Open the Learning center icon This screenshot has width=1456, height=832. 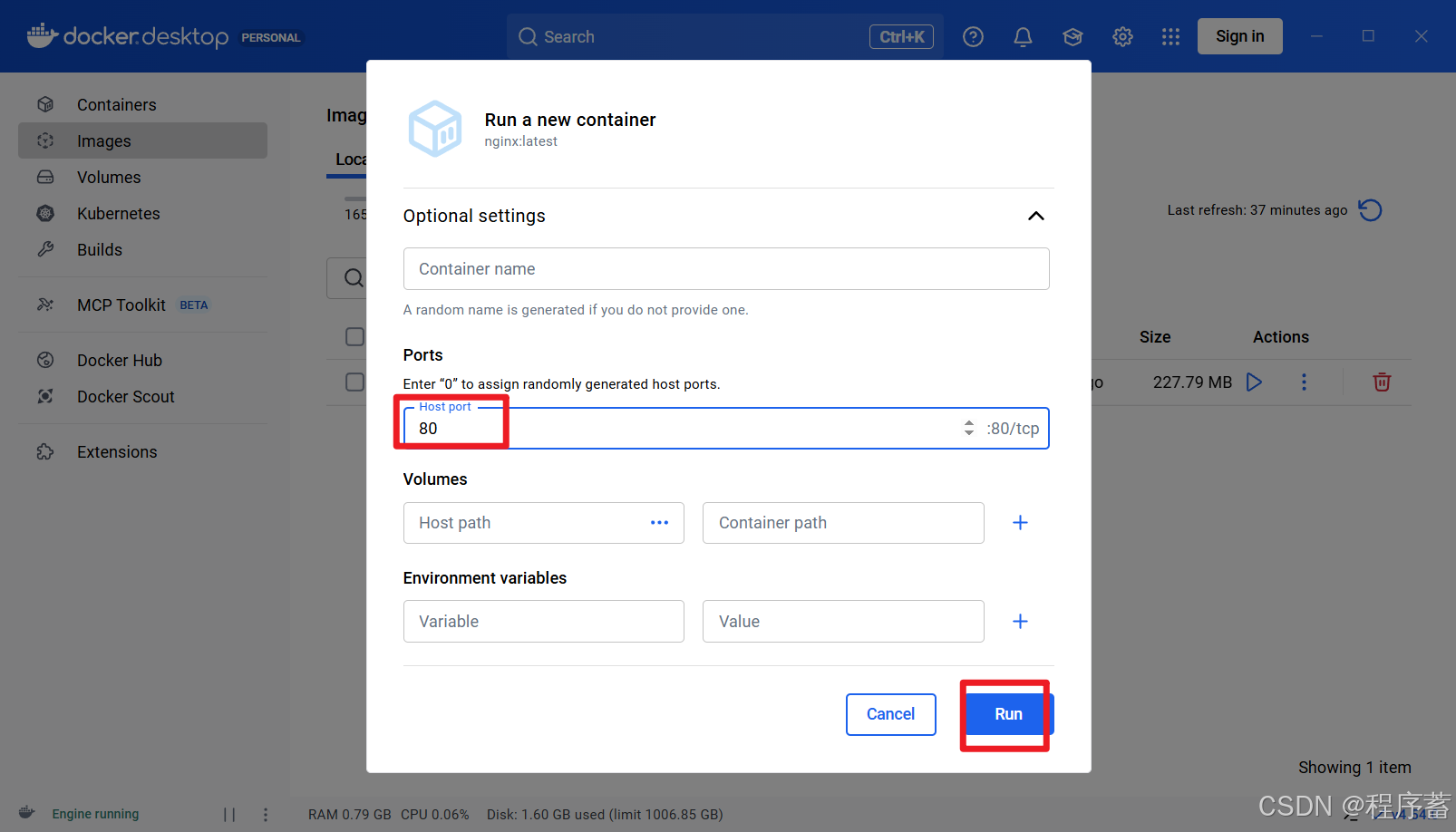(1073, 36)
